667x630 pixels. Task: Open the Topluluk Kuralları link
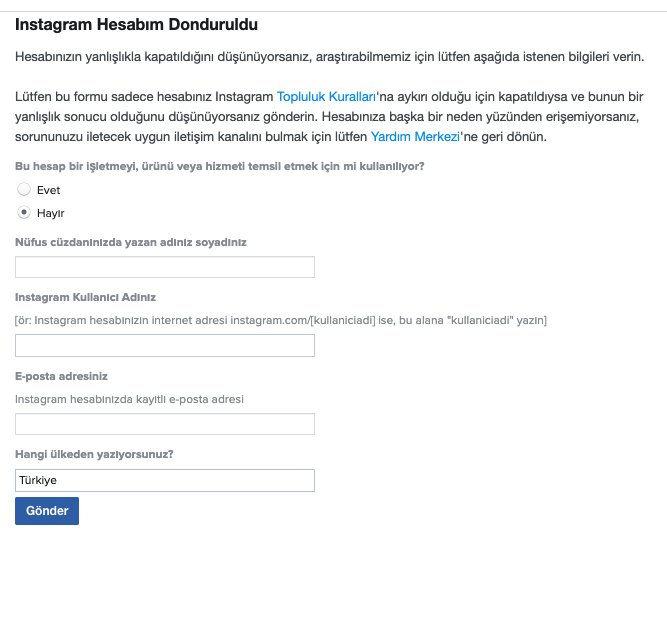(x=326, y=97)
